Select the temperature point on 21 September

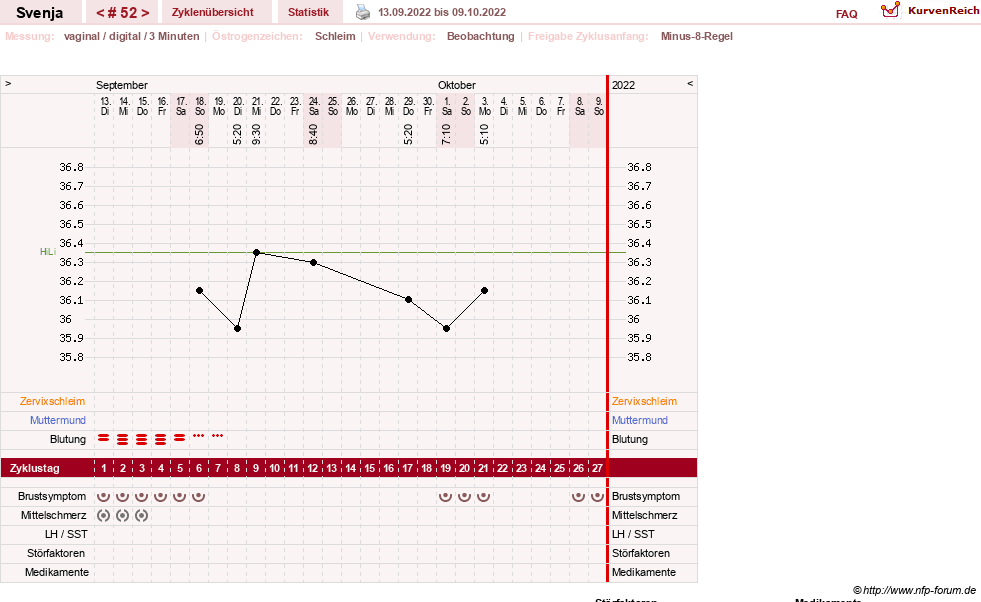(x=257, y=253)
